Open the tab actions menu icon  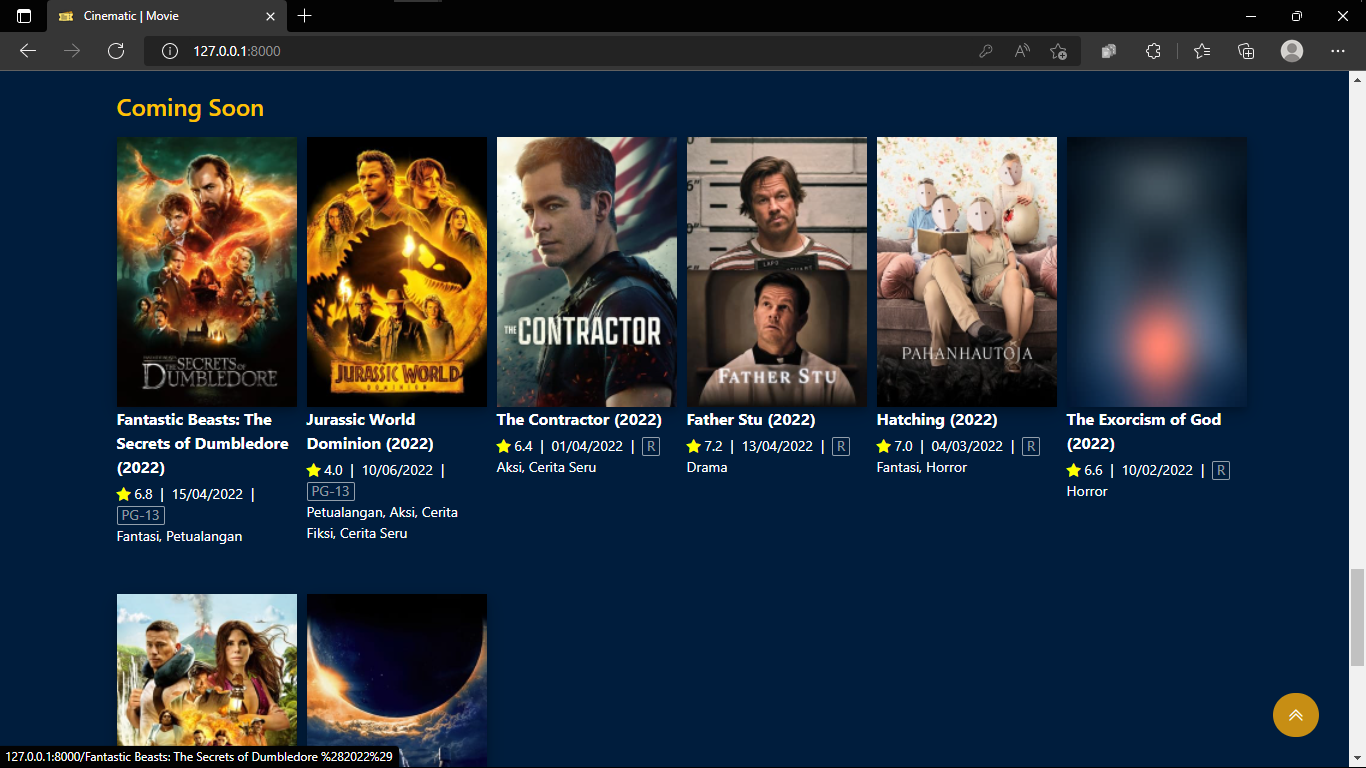pos(24,16)
